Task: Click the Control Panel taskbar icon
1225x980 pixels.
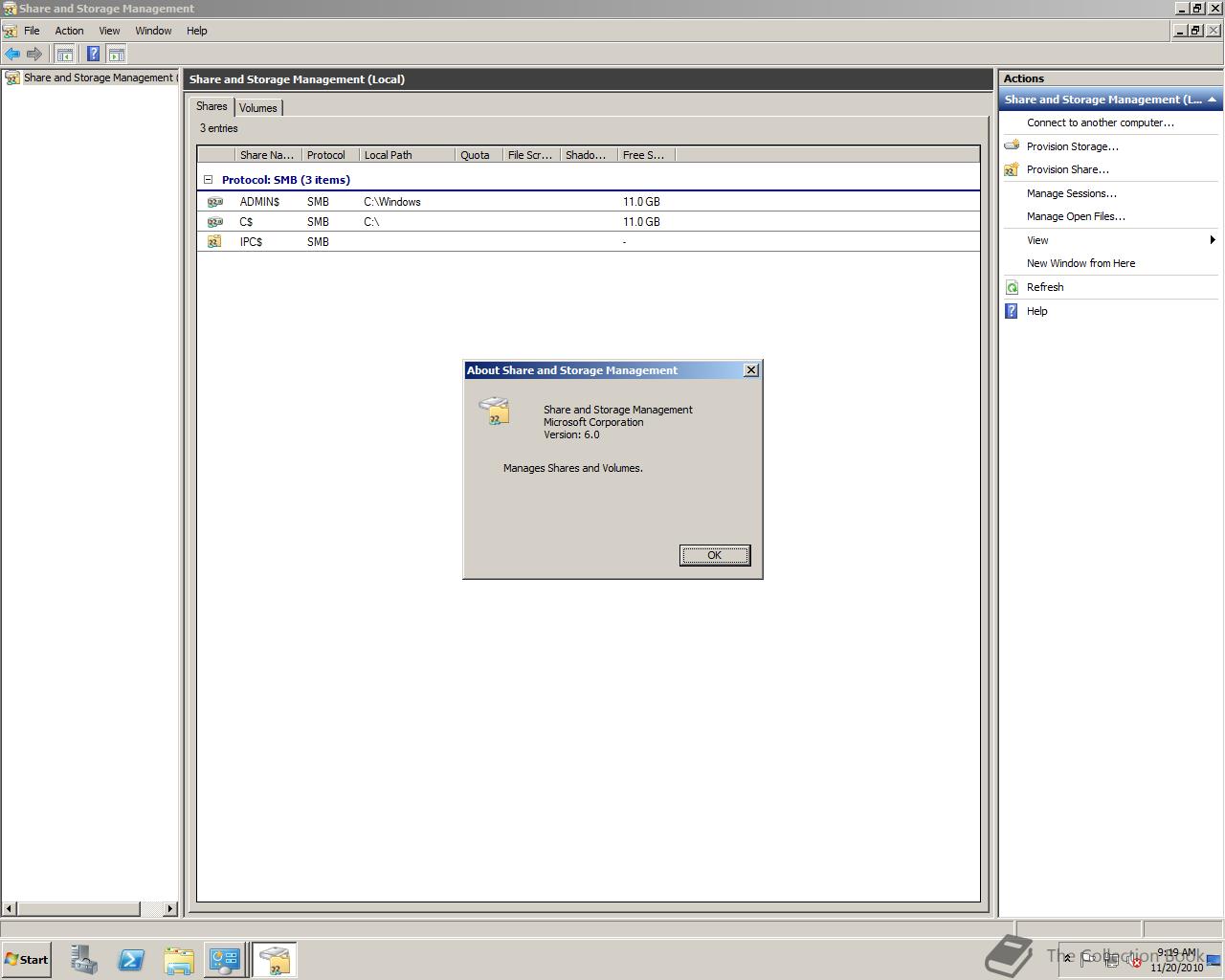Action: coord(225,960)
